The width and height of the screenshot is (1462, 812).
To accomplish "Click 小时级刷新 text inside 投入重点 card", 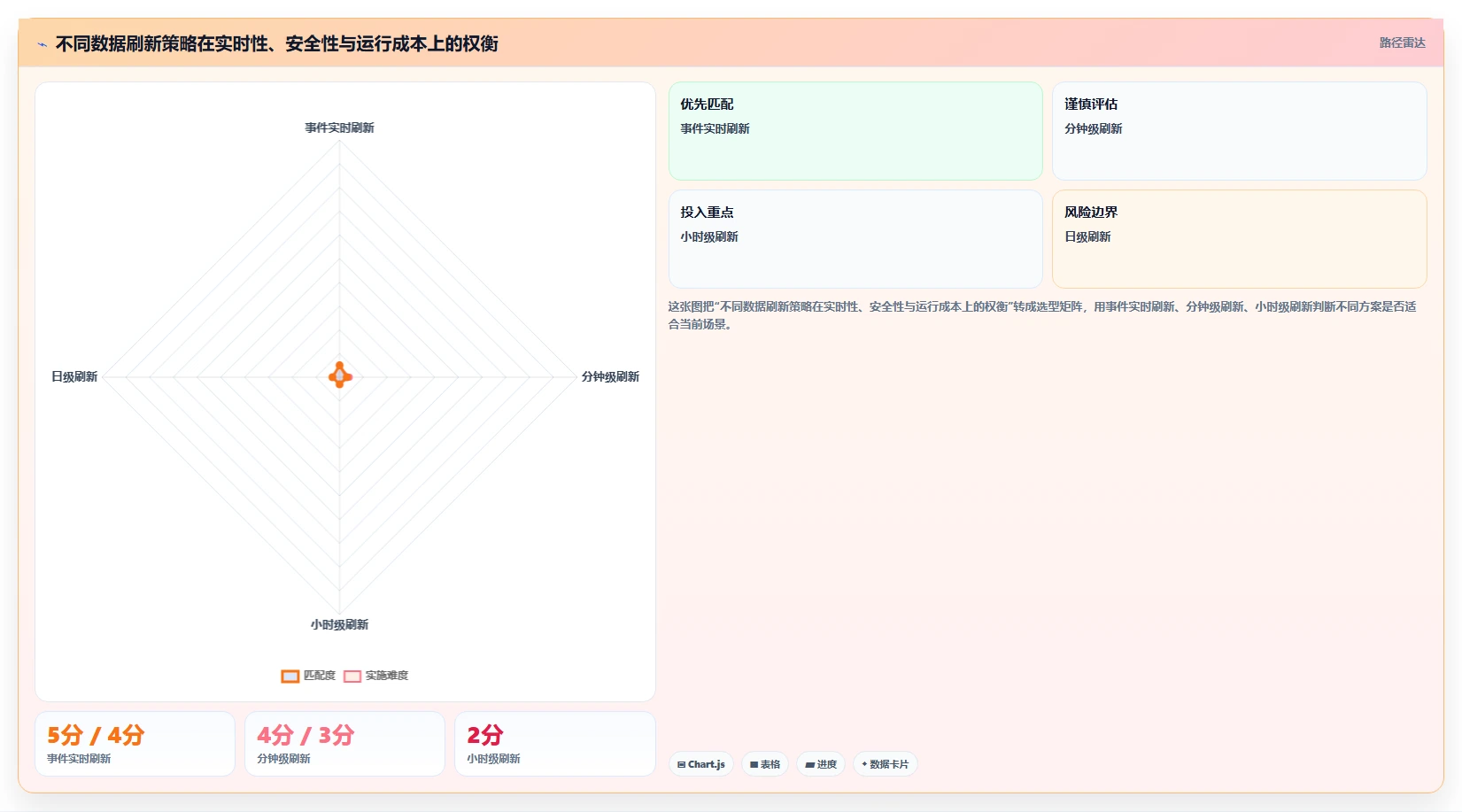I will point(709,236).
